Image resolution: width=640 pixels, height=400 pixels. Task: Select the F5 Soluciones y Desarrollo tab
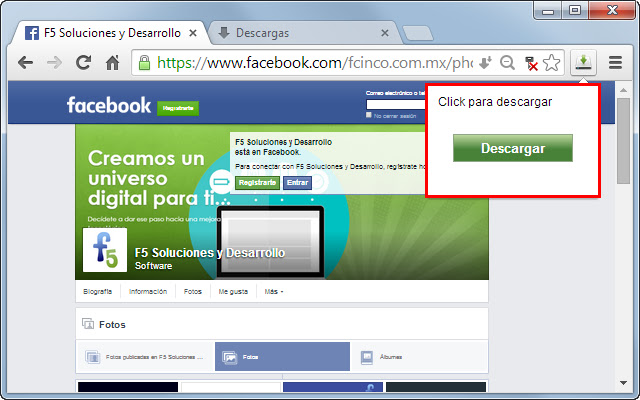click(112, 33)
